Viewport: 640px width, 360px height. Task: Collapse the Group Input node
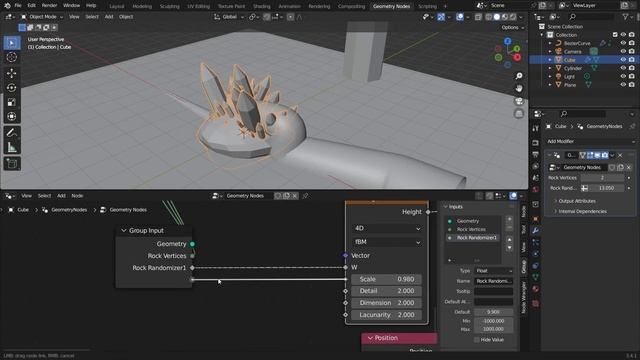[x=124, y=231]
